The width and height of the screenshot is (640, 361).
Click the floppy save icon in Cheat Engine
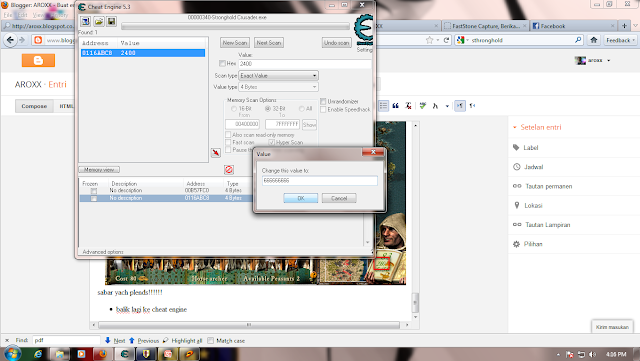(111, 21)
